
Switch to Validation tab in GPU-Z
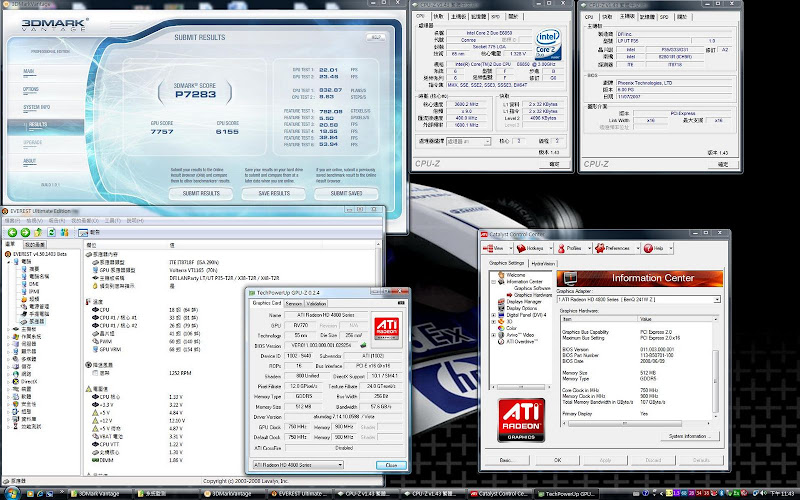316,303
